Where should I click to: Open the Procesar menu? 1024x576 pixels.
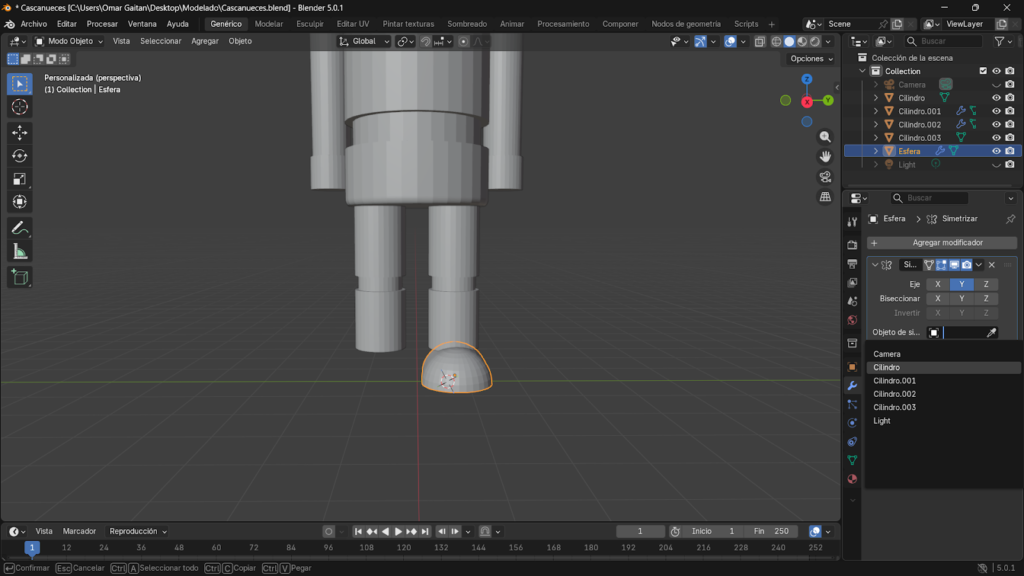(x=102, y=23)
